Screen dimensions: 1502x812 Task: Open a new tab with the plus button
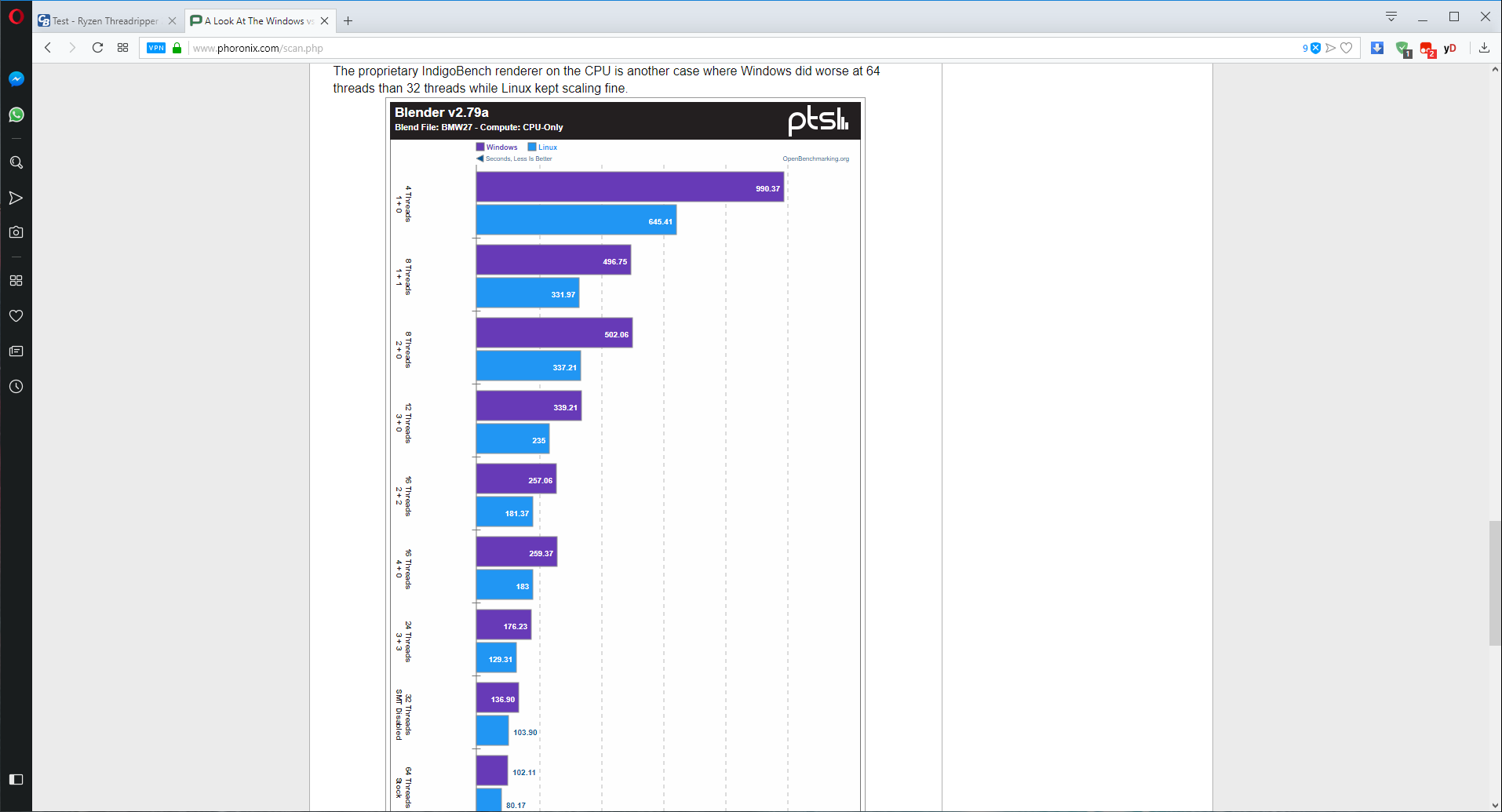(348, 21)
